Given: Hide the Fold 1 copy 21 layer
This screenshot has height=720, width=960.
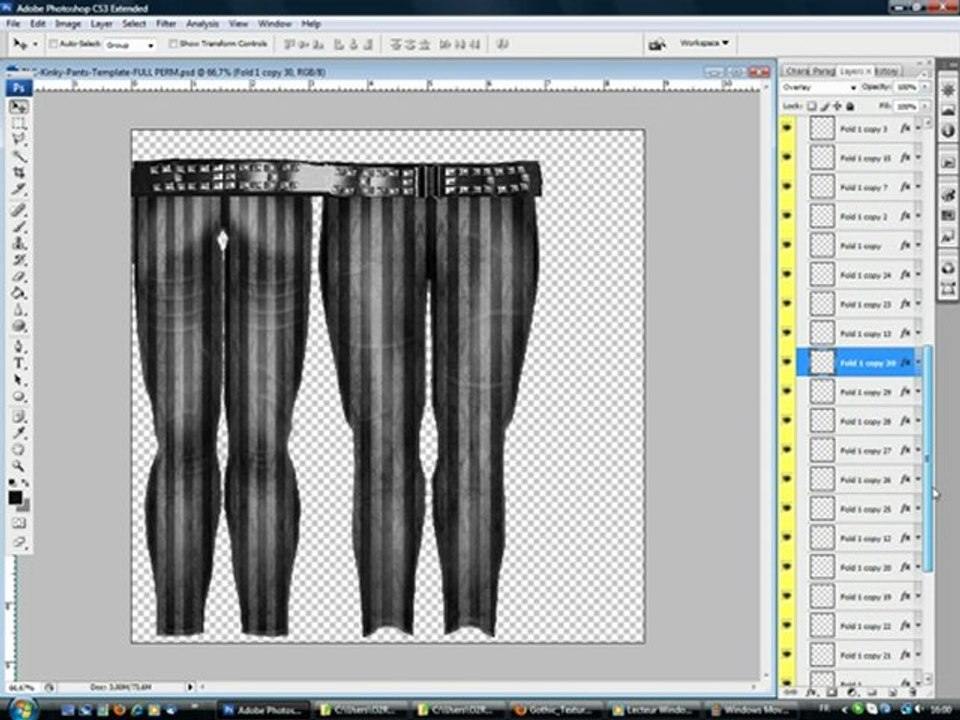Looking at the screenshot, I should pos(787,654).
